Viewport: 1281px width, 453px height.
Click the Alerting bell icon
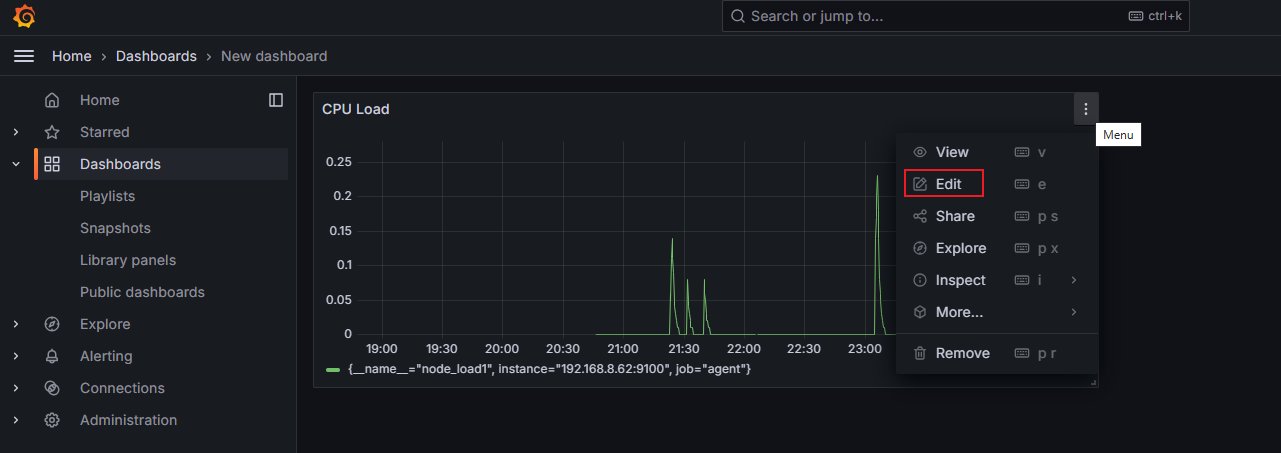[x=52, y=356]
